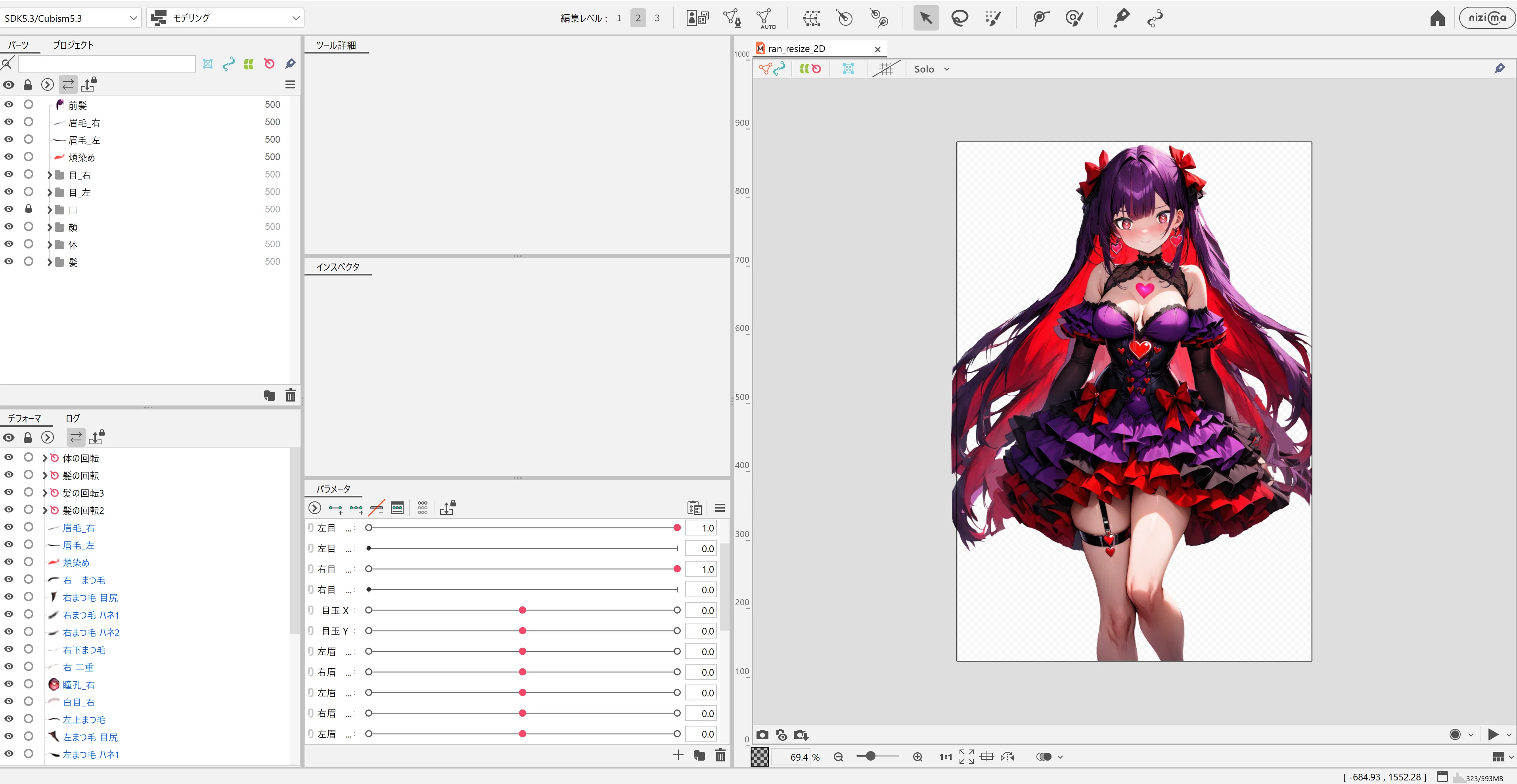Viewport: 1517px width, 784px height.
Task: Click the mesh edit tool icon
Action: tap(732, 18)
